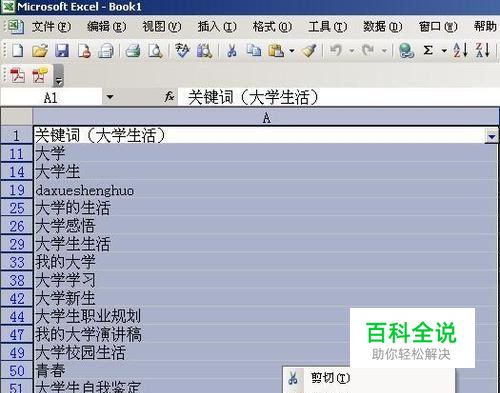Click the Excel logo in the title bar
Viewport: 500px width, 393px height.
tap(8, 6)
